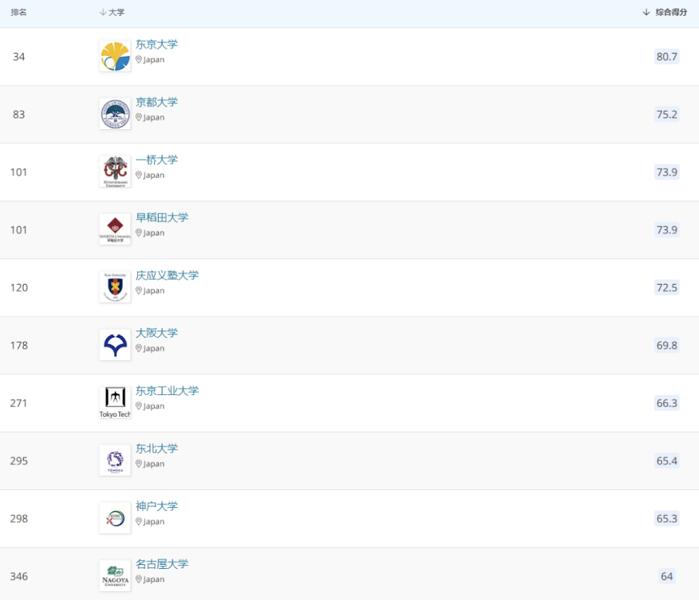Click the Tohoku University logo

pos(115,460)
